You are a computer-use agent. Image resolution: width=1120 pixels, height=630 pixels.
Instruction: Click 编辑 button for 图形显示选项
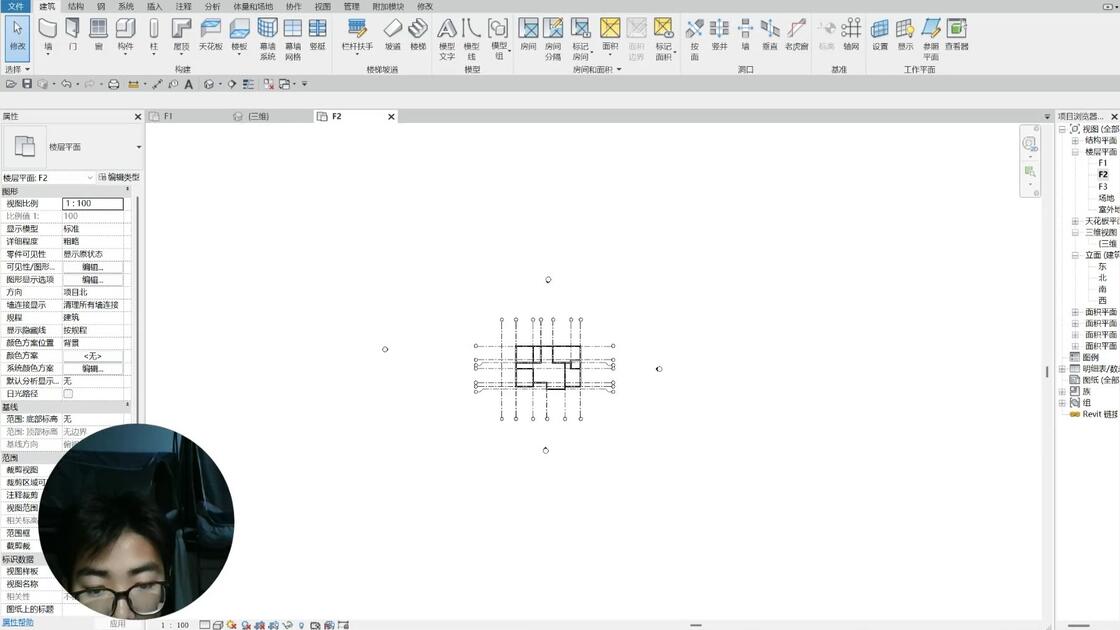(93, 280)
